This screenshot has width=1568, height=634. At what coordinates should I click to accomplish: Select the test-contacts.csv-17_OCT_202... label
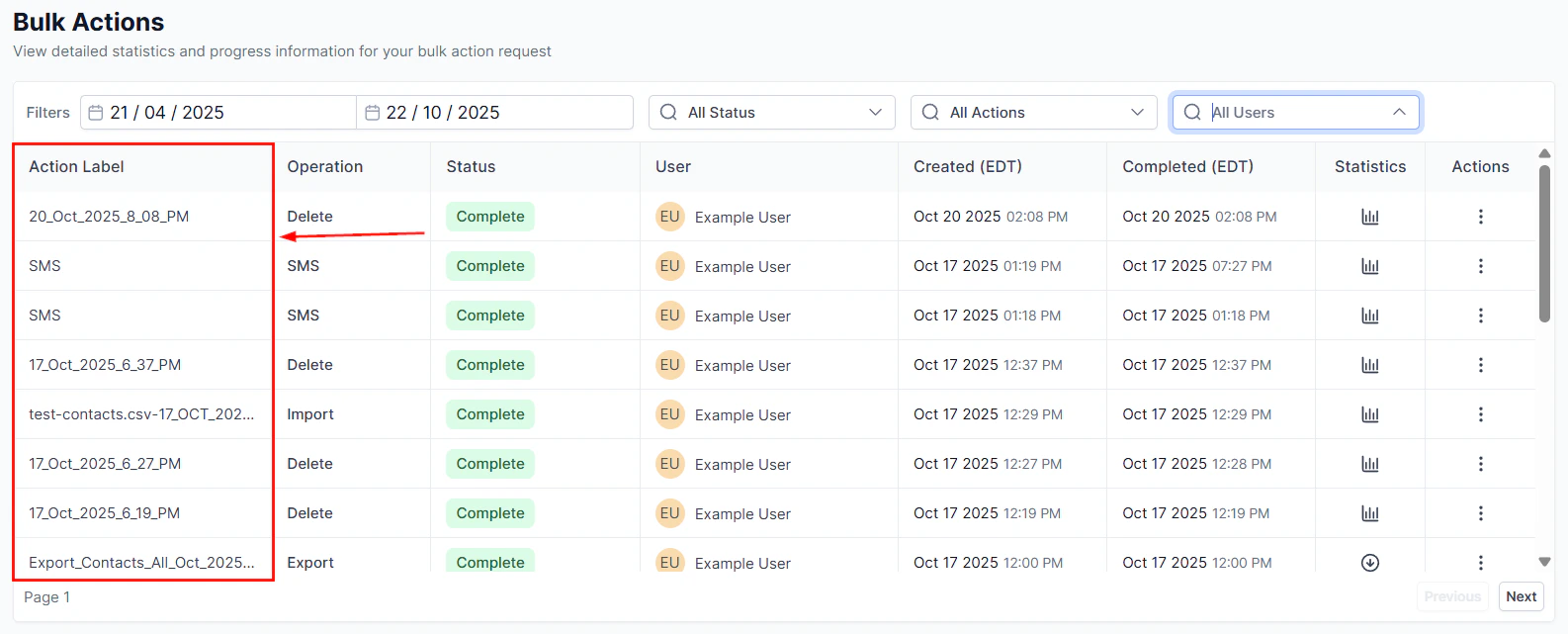click(x=141, y=414)
